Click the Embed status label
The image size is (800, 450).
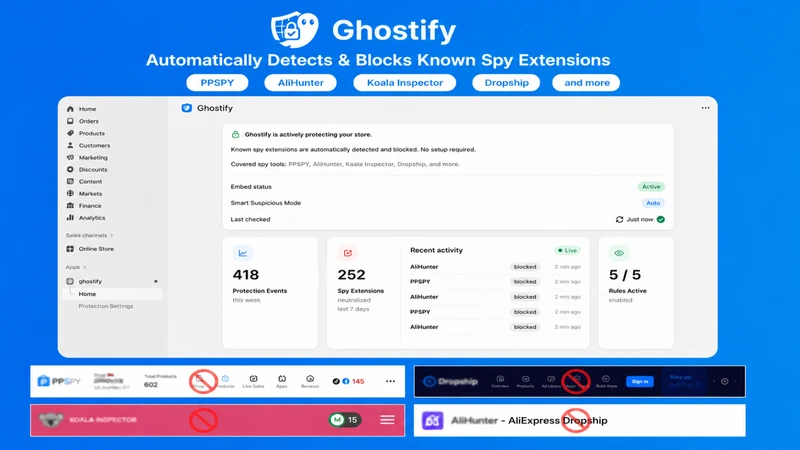pos(251,187)
